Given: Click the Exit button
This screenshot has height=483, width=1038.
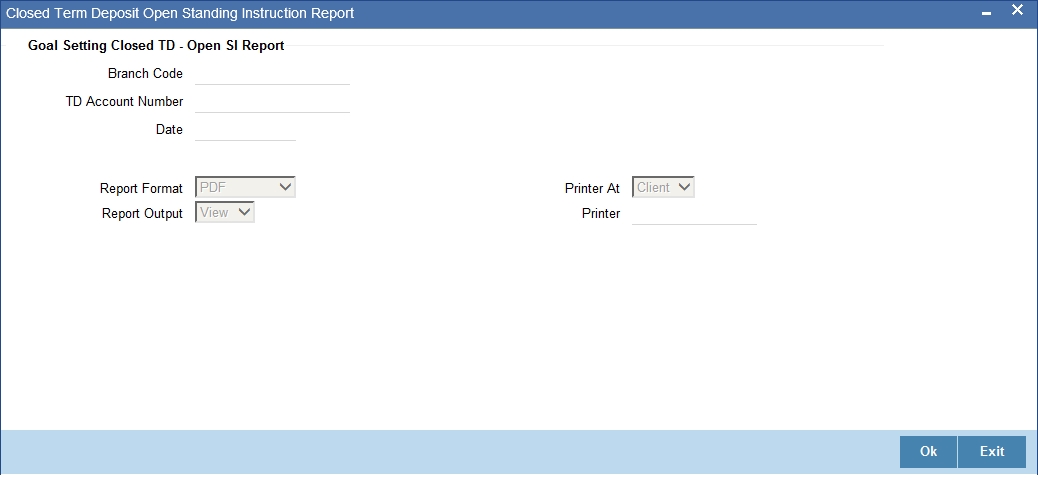Looking at the screenshot, I should pos(992,451).
